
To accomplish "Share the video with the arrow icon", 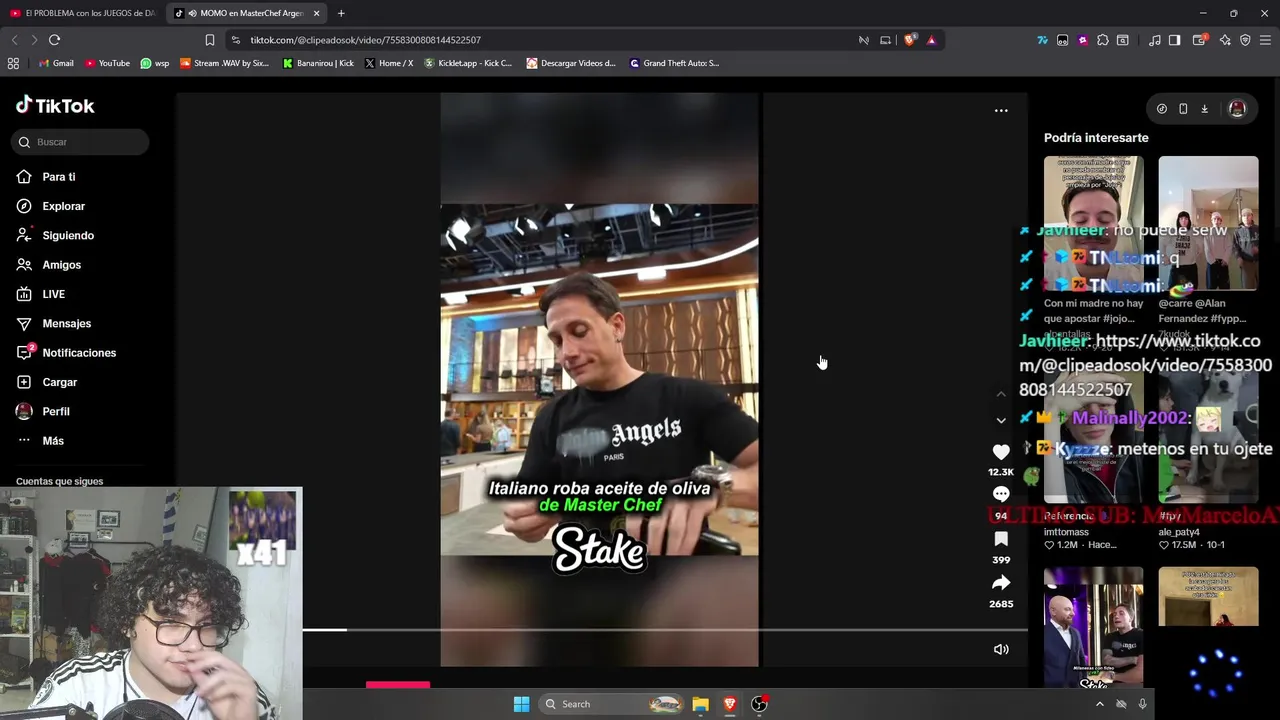I will [1001, 583].
